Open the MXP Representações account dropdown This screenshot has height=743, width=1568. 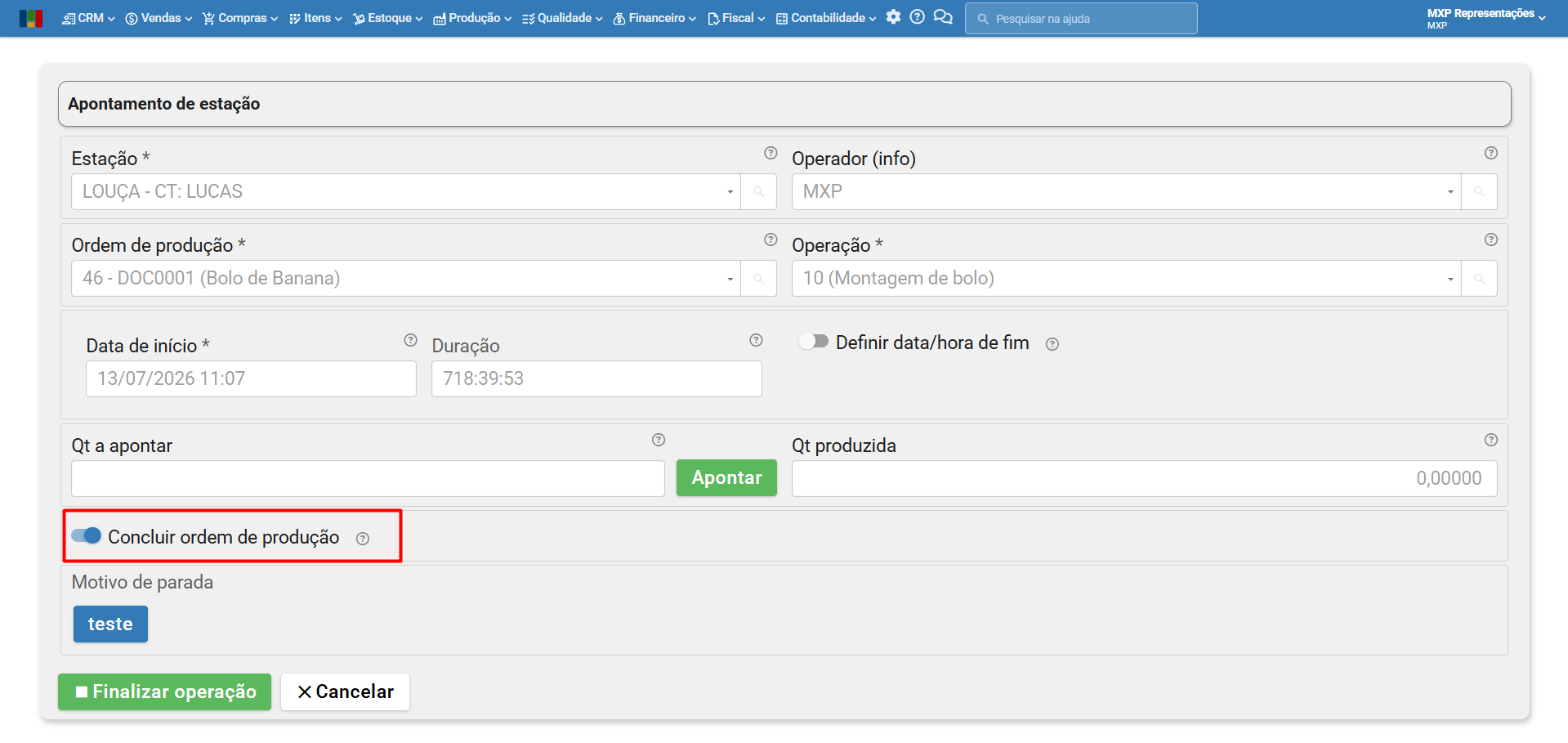1486,18
